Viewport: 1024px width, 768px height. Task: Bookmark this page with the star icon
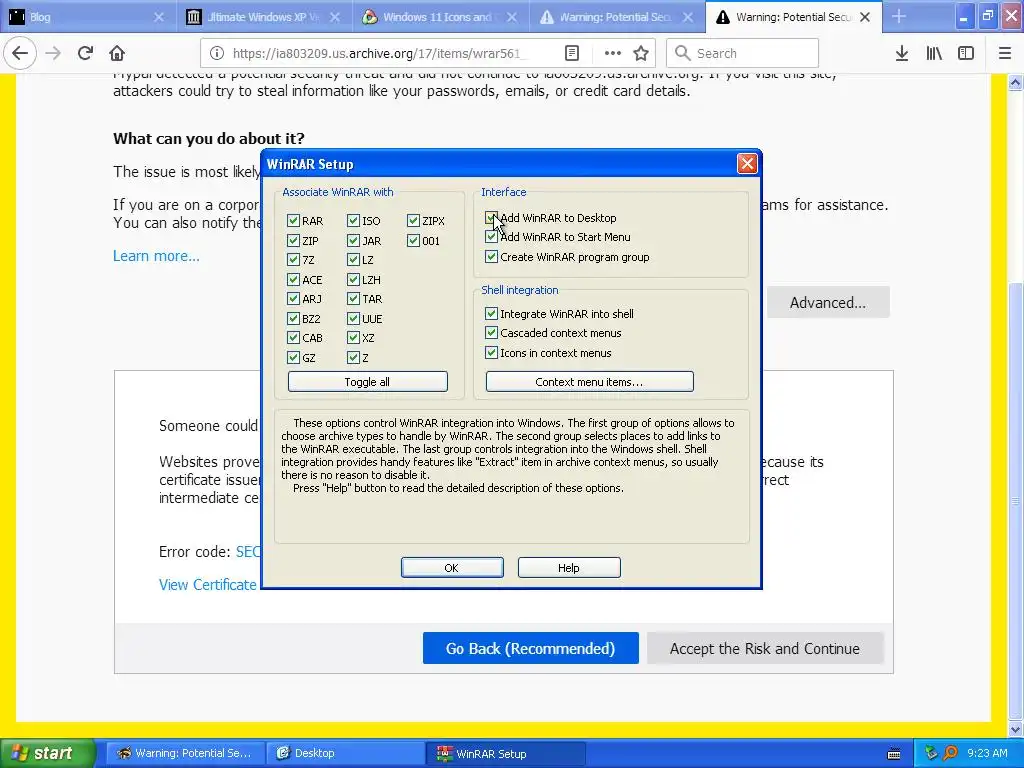pyautogui.click(x=641, y=53)
